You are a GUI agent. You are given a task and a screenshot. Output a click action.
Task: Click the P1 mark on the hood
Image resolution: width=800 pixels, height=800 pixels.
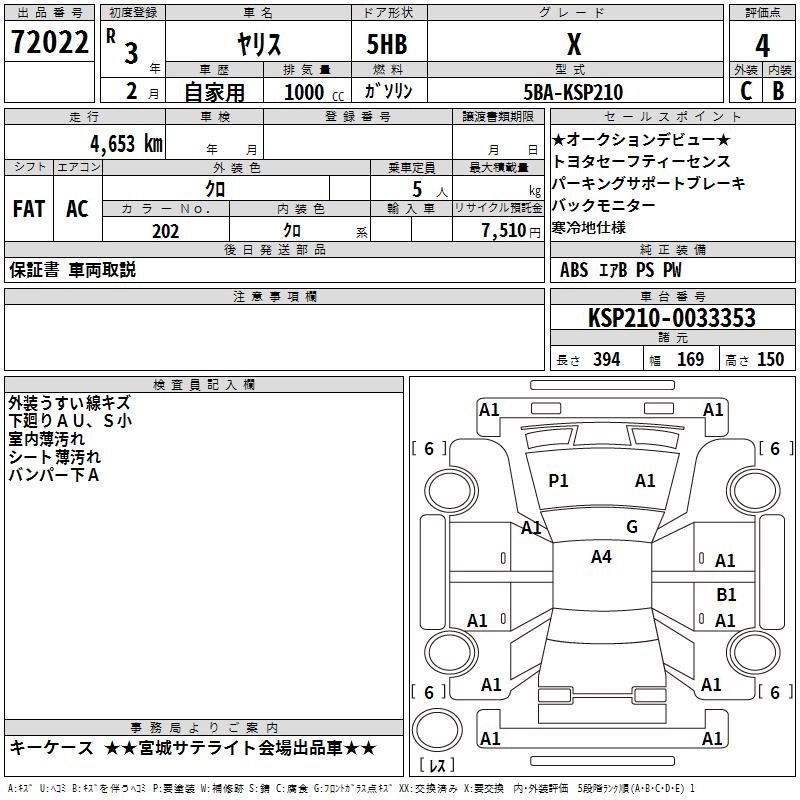tap(558, 481)
